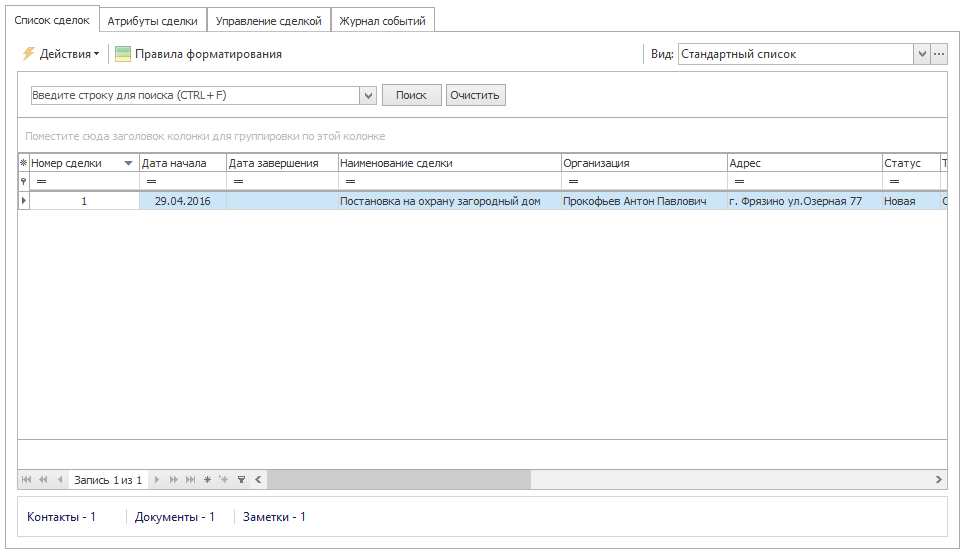Go to last record navigator icon
This screenshot has width=963, height=552.
[x=191, y=480]
